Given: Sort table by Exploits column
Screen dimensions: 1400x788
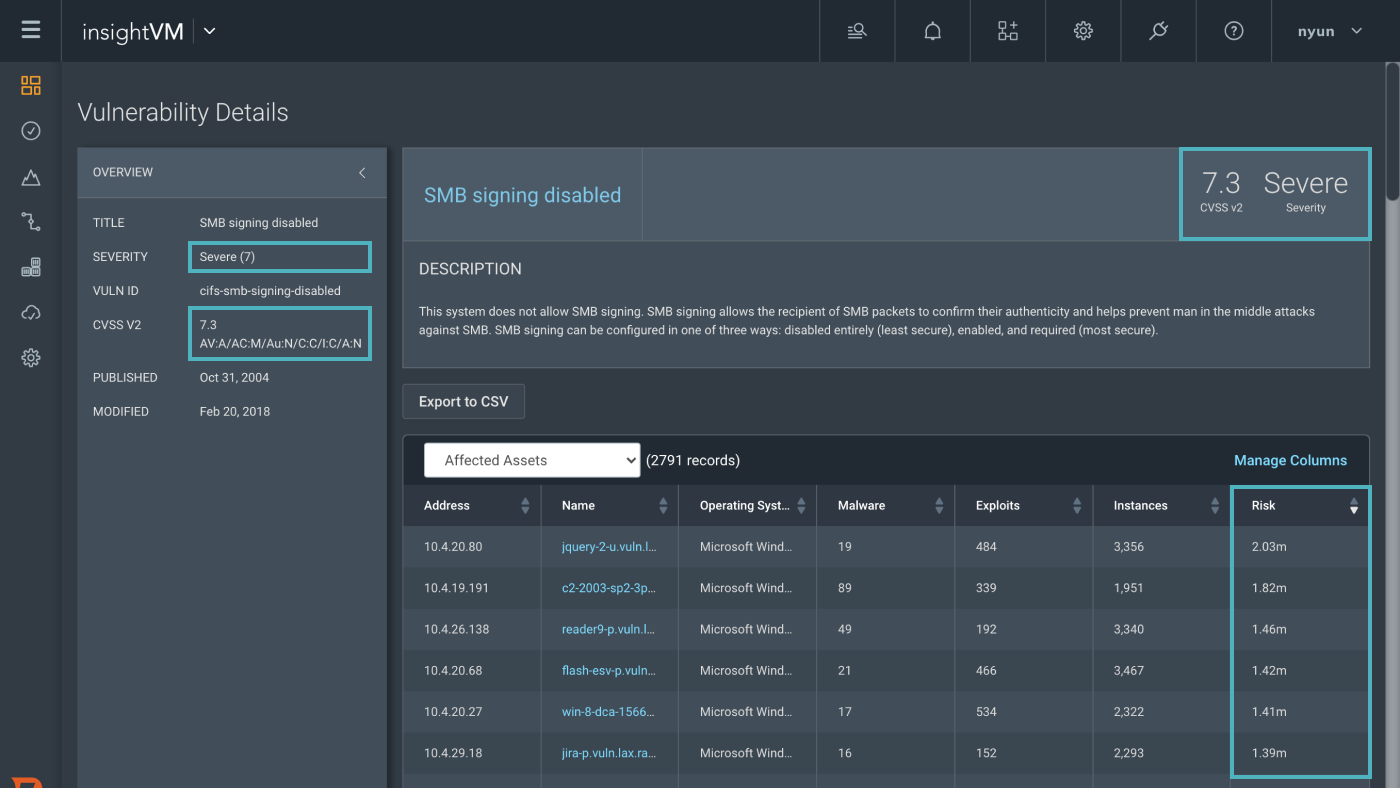Looking at the screenshot, I should coord(1024,506).
